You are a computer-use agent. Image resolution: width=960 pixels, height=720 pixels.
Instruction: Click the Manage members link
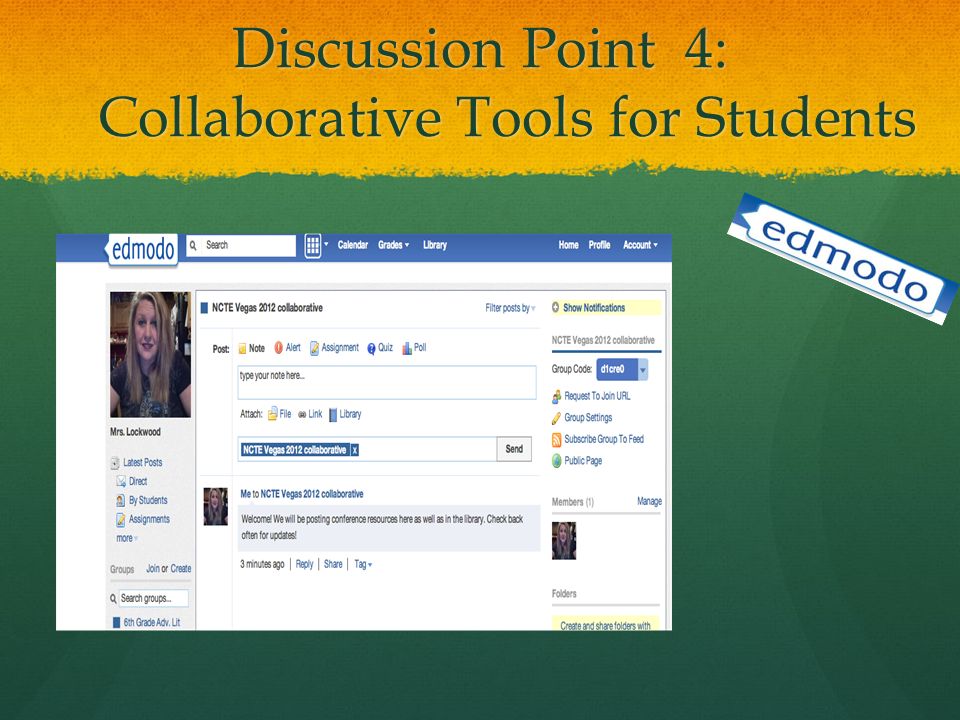coord(649,501)
